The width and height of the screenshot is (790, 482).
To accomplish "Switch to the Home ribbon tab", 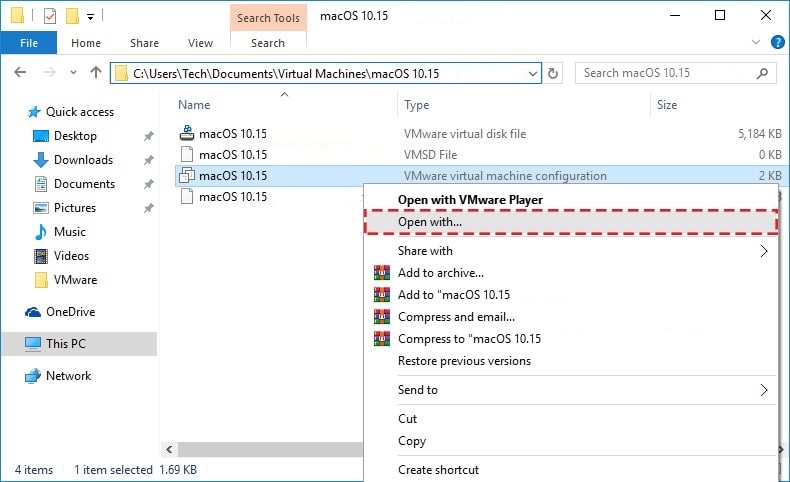I will tap(86, 43).
